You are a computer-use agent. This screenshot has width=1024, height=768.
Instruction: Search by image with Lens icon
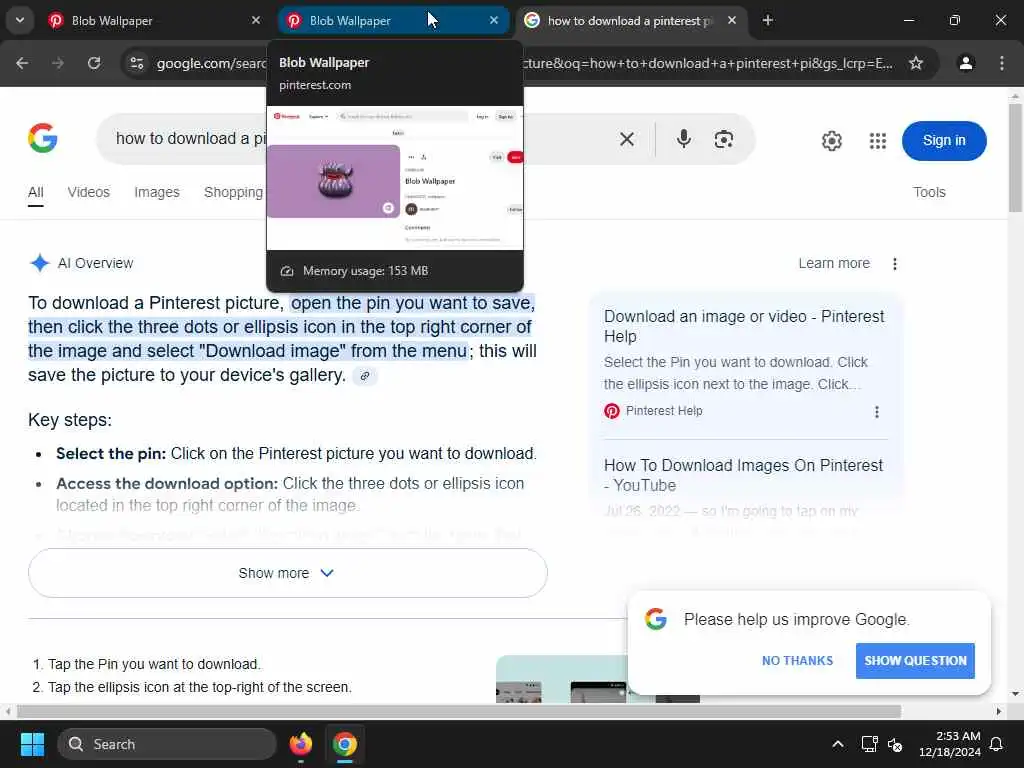(724, 139)
